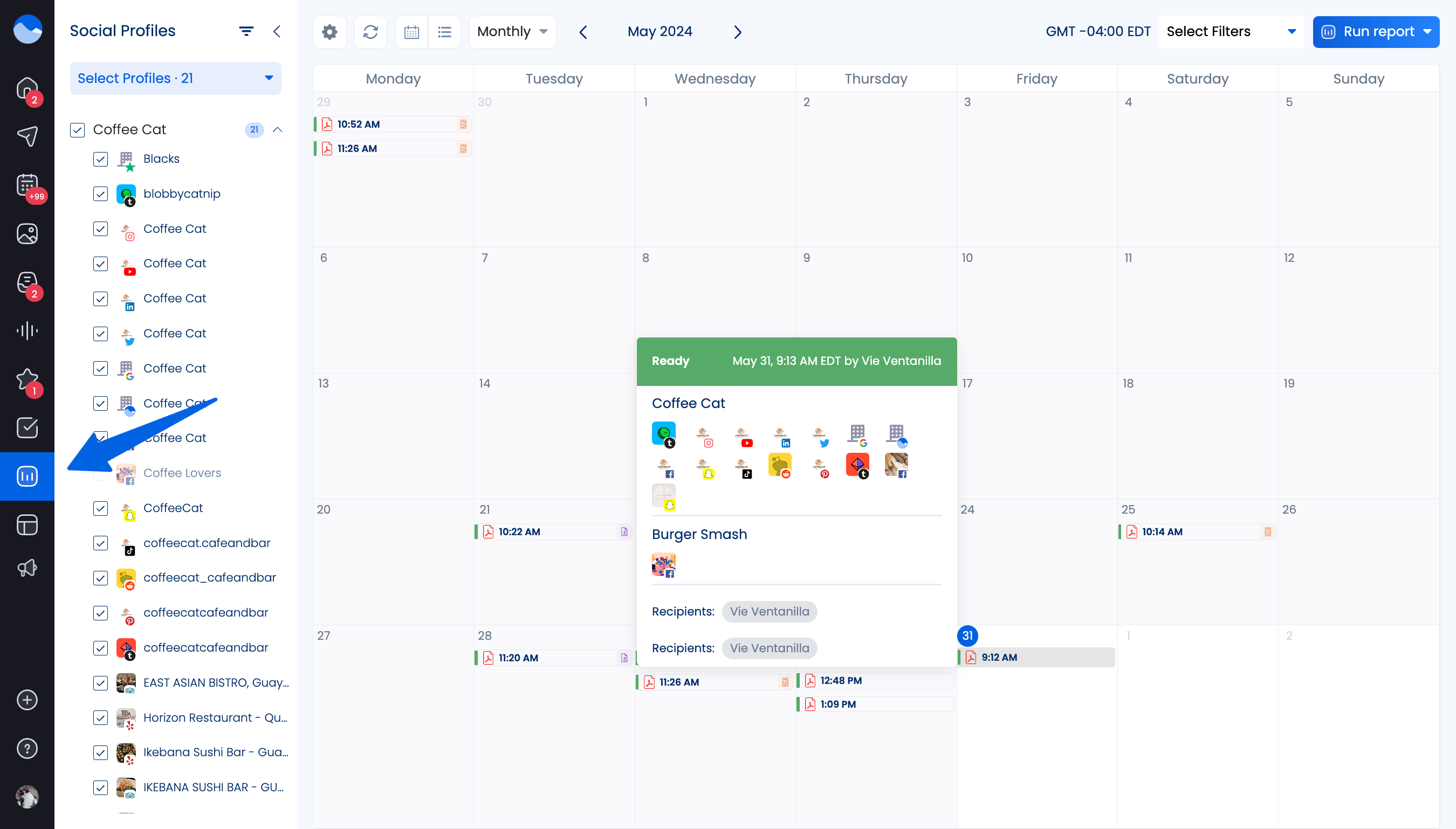Open the 9:12 AM report on May 31
1456x829 pixels.
1036,657
